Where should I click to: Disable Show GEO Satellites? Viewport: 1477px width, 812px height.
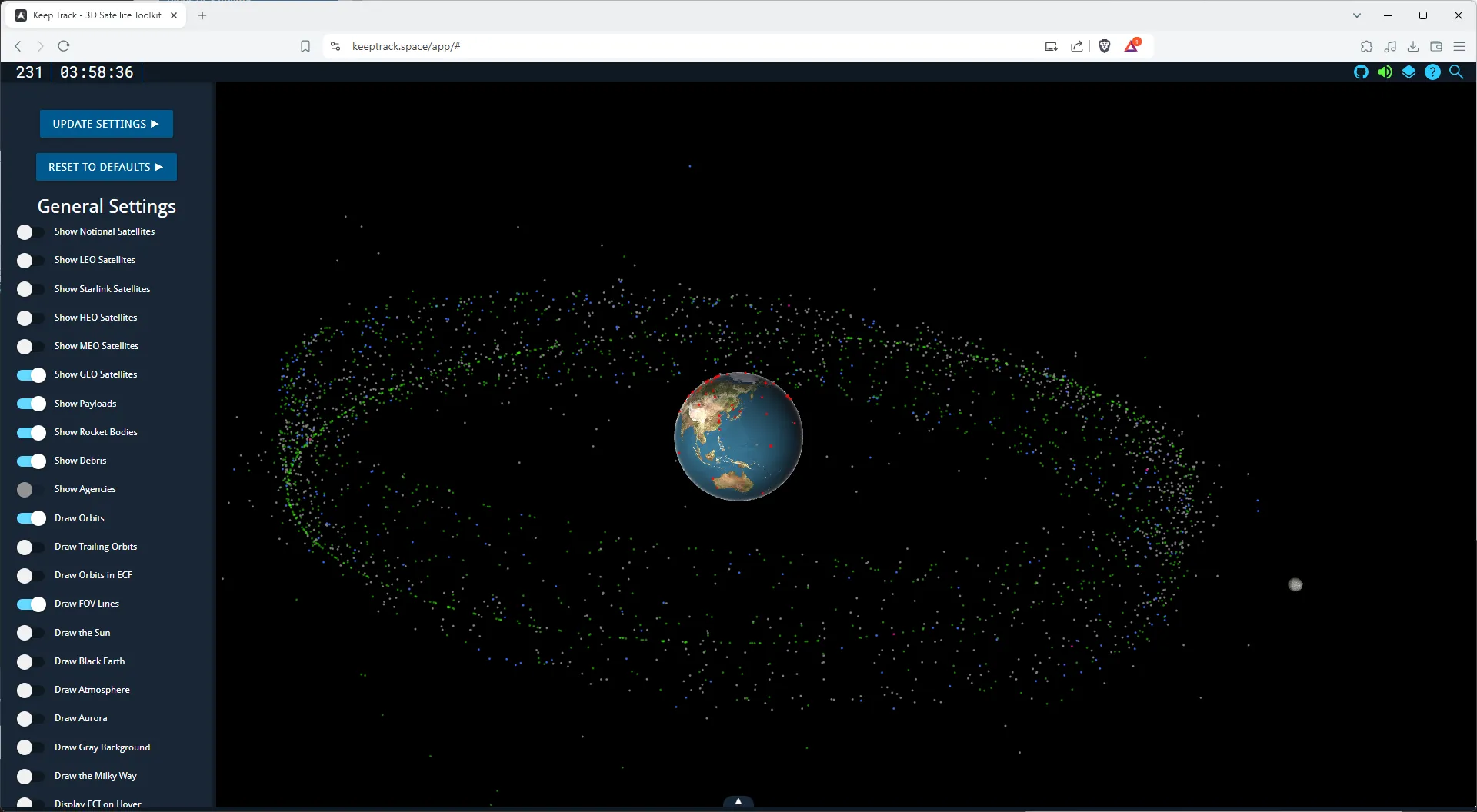pos(29,375)
